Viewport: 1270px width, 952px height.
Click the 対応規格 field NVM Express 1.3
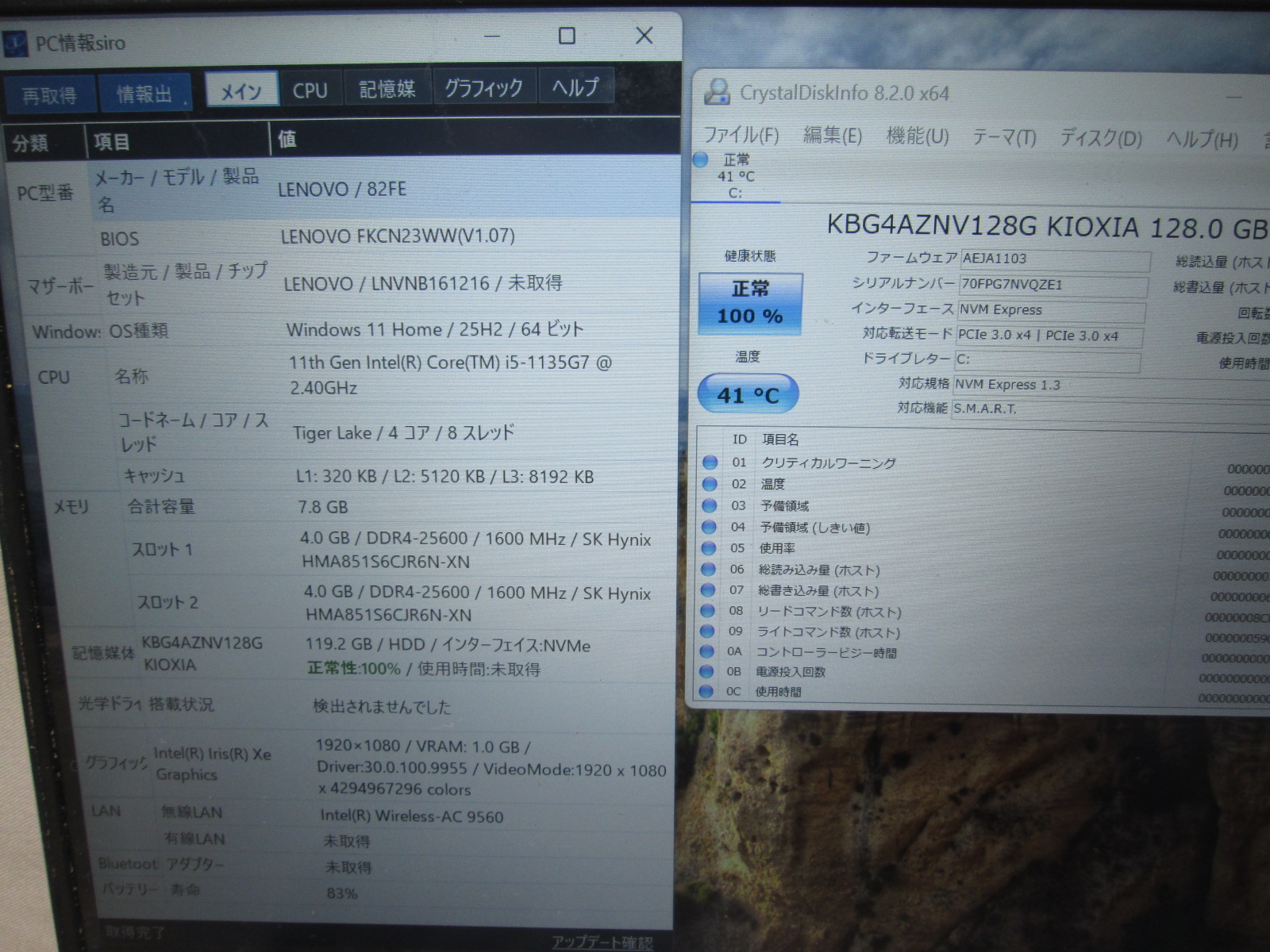point(1111,386)
